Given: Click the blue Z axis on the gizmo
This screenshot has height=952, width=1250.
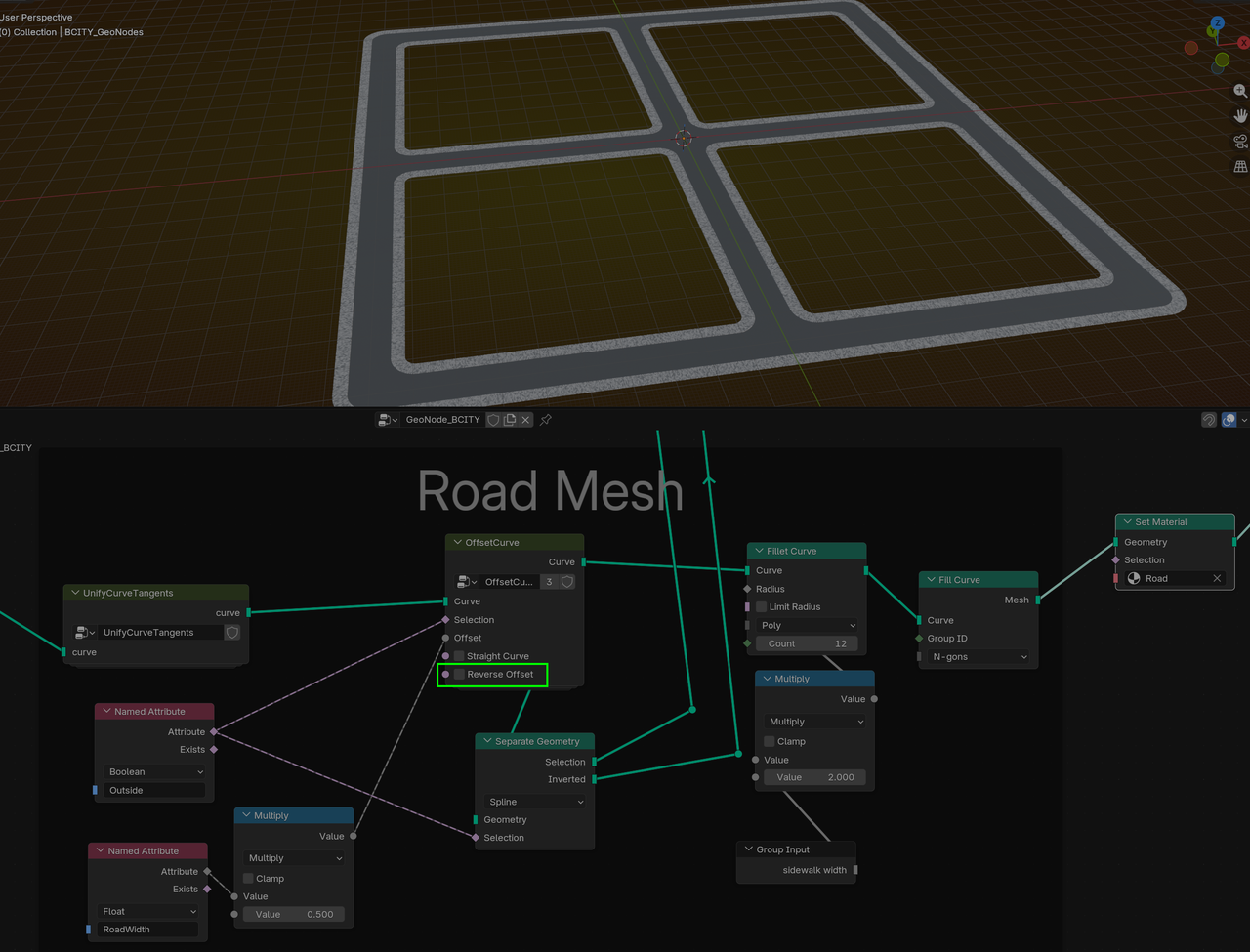Looking at the screenshot, I should pyautogui.click(x=1217, y=22).
